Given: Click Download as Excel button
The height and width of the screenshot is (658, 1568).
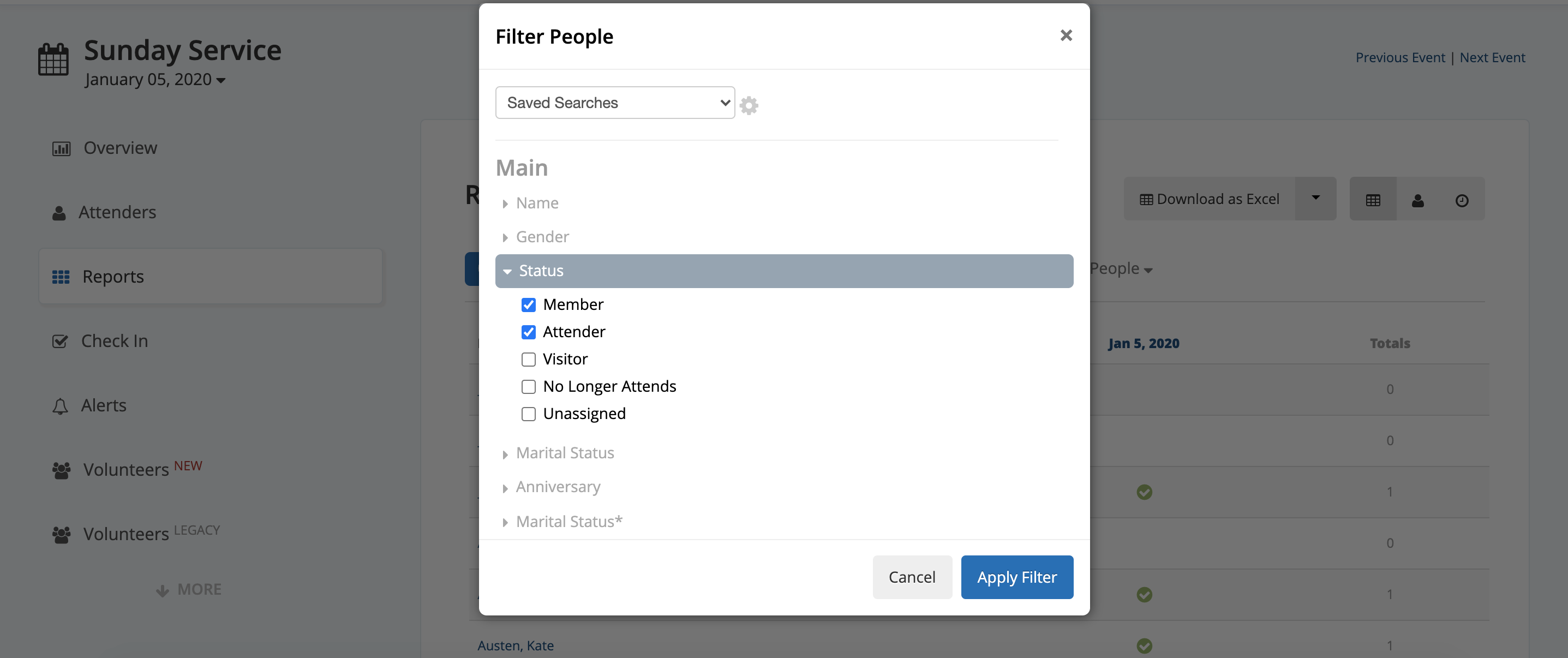Looking at the screenshot, I should coord(1210,199).
